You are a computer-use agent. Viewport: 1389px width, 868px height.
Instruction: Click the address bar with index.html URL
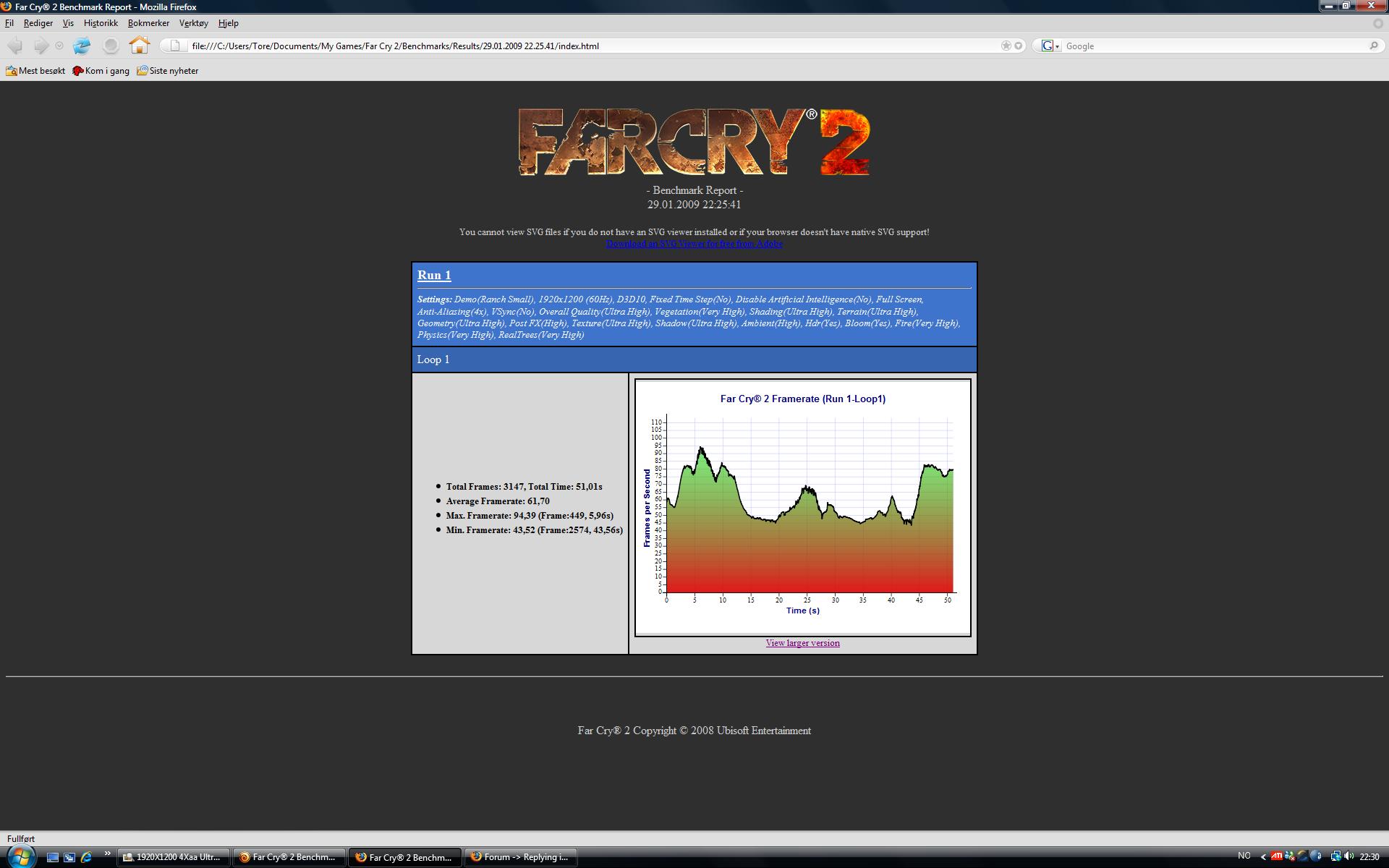coord(592,46)
